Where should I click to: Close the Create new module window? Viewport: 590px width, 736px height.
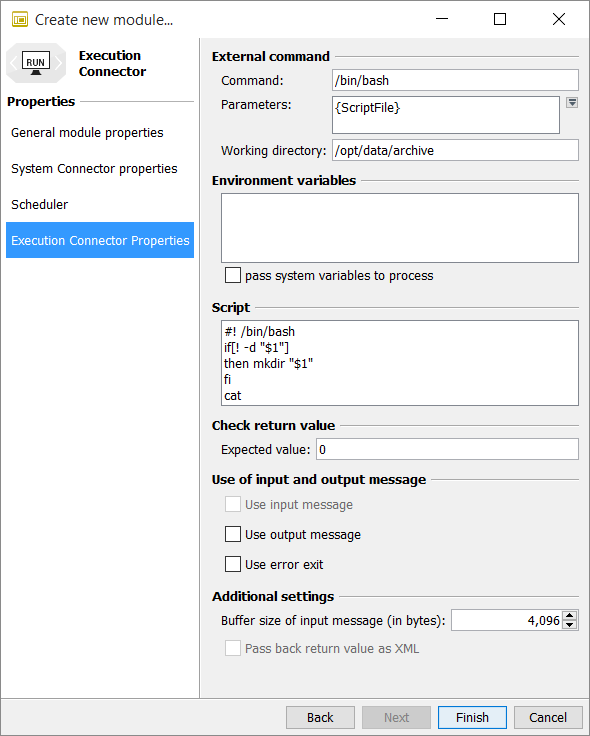click(x=559, y=19)
